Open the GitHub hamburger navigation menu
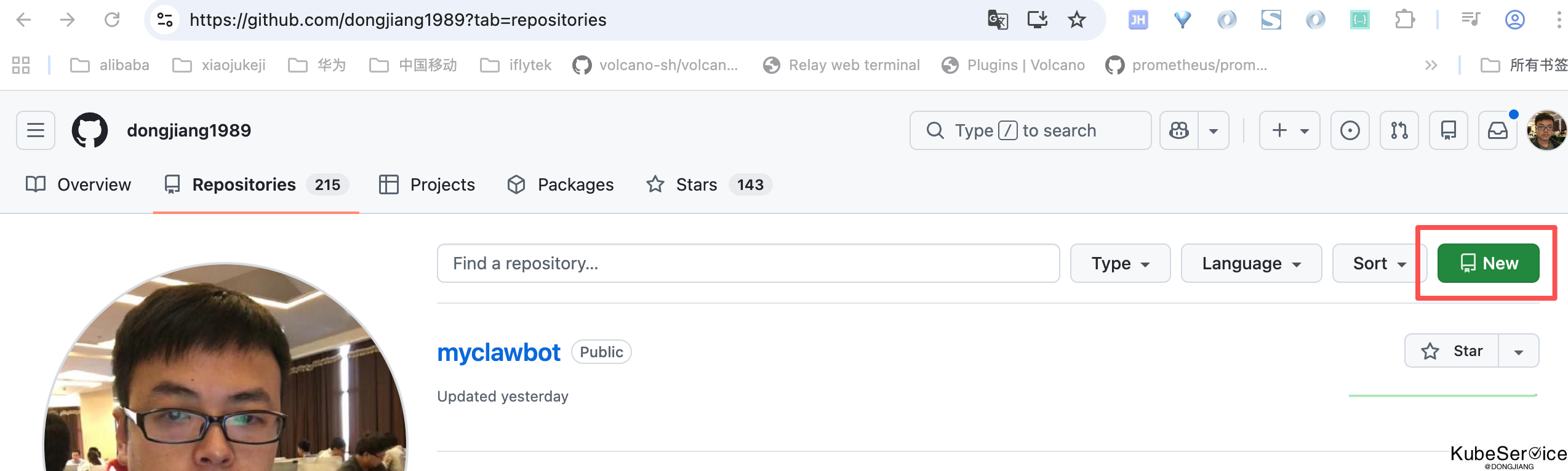This screenshot has width=1568, height=471. click(36, 130)
